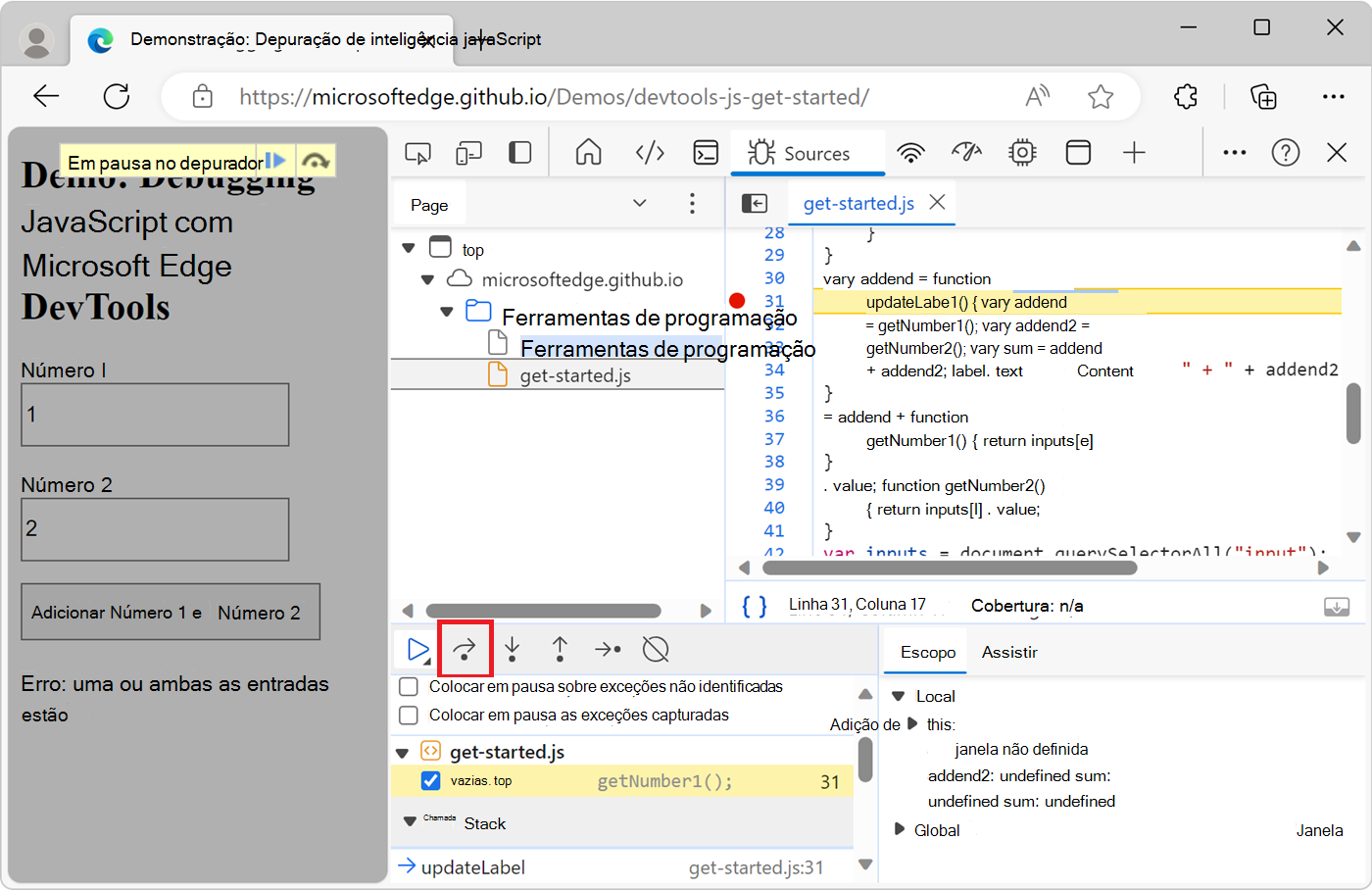Toggle device emulation icon

pyautogui.click(x=469, y=153)
